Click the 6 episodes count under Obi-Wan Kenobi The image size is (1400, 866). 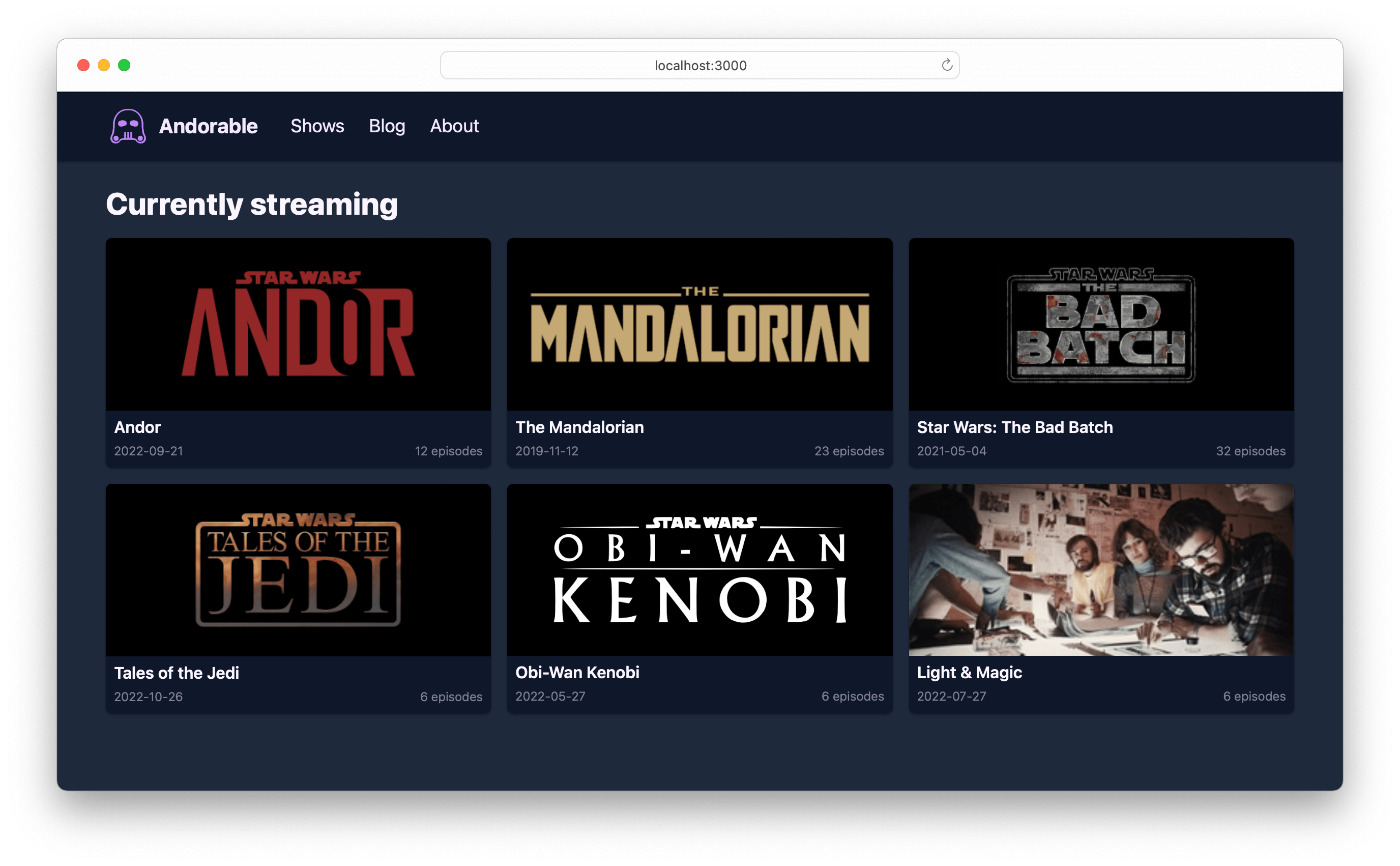coord(853,697)
